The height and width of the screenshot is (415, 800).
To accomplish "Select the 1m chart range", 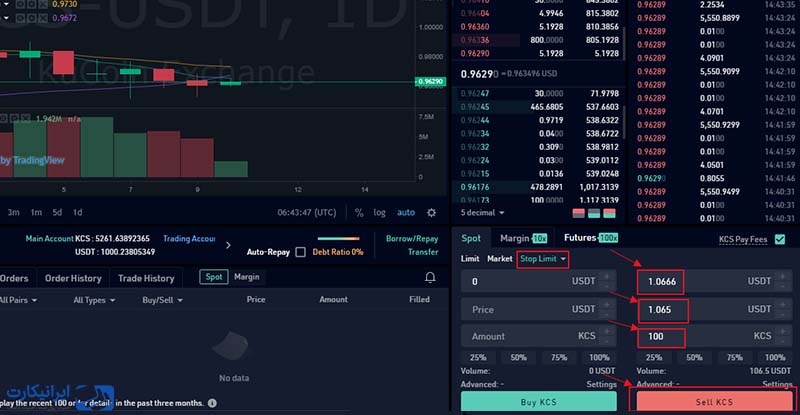I will (36, 212).
